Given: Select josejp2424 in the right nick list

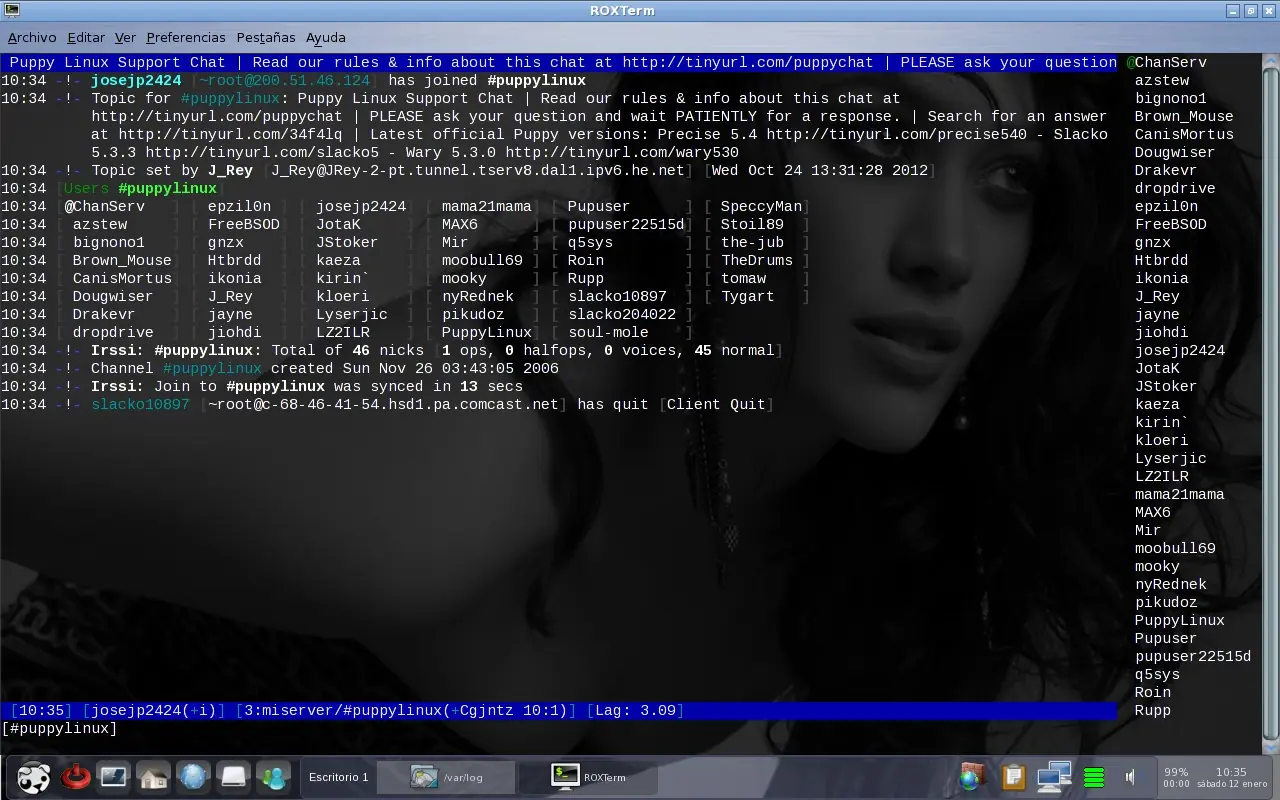Looking at the screenshot, I should (1180, 350).
